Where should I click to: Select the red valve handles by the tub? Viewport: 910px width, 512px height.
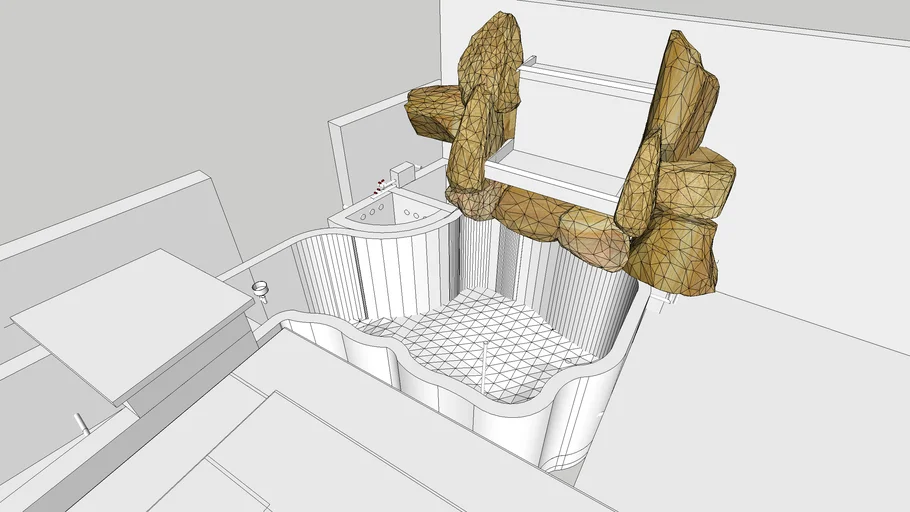[380, 184]
